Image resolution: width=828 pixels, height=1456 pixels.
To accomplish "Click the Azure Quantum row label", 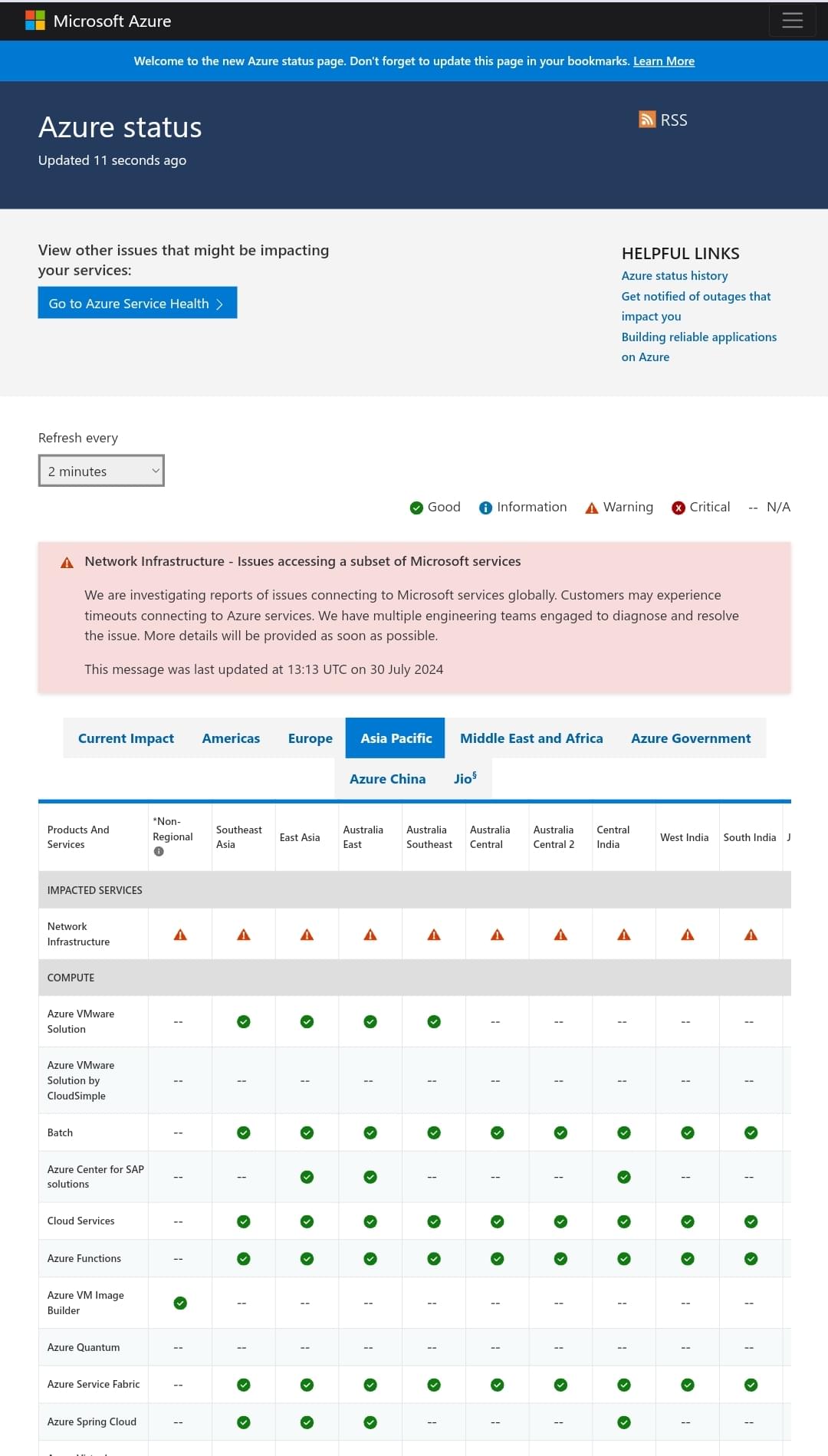I will click(x=84, y=1347).
